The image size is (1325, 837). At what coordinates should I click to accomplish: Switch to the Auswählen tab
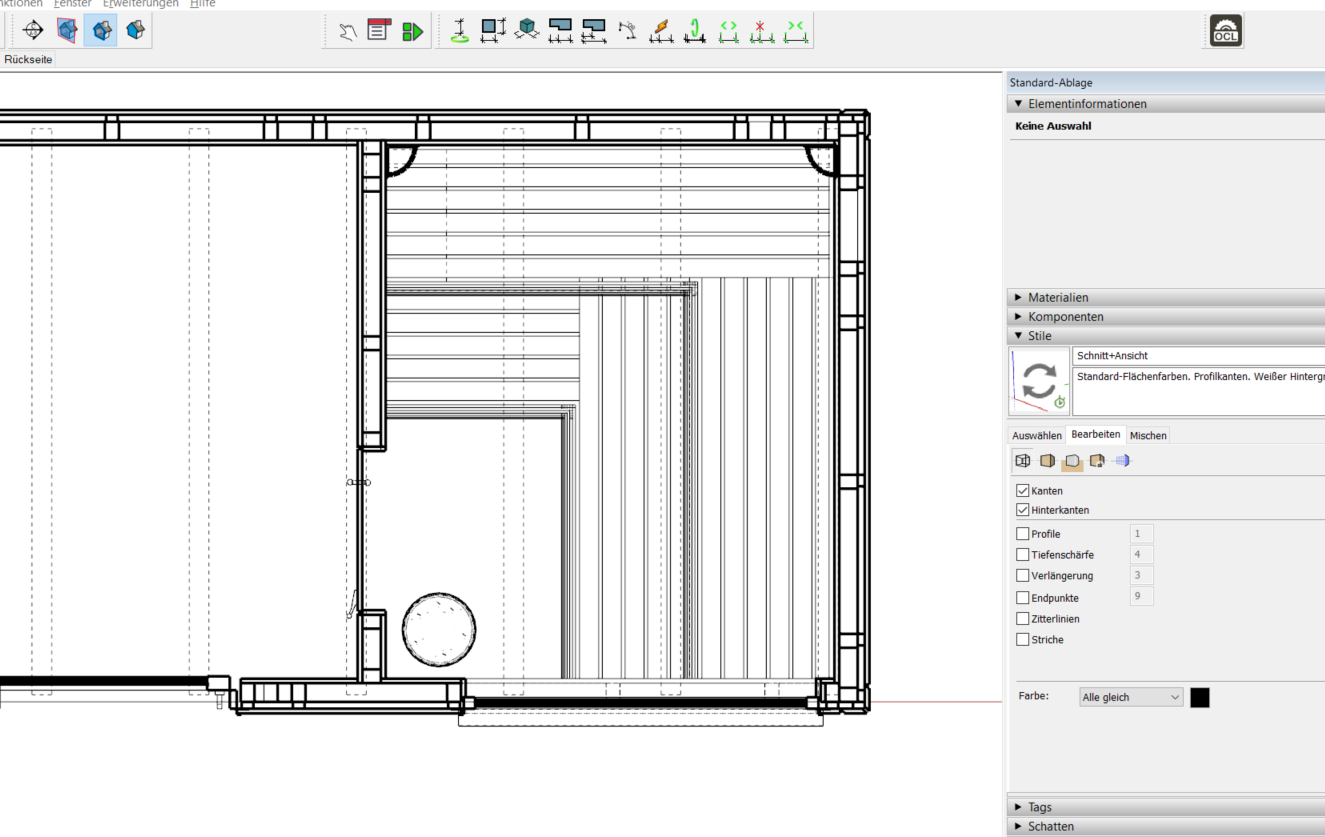click(x=1036, y=436)
